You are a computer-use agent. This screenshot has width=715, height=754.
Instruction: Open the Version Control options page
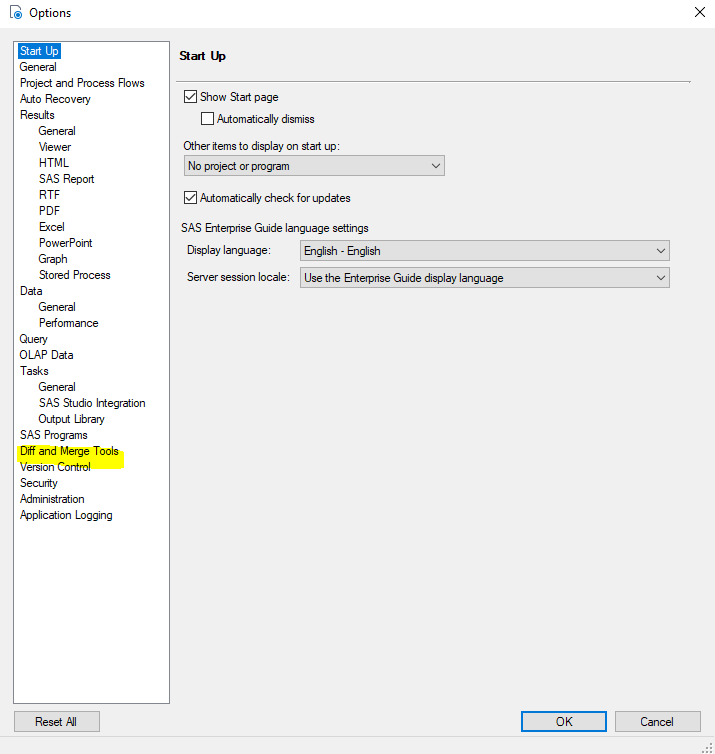[55, 467]
